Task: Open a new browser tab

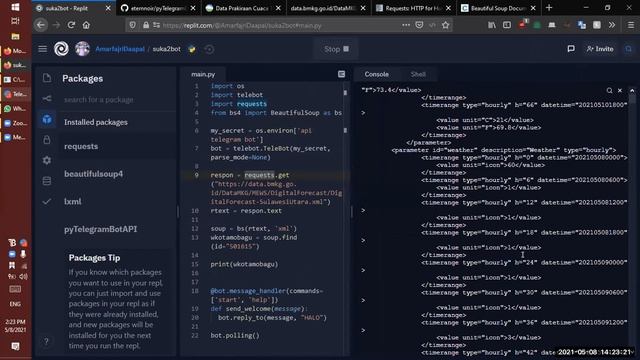Action: [x=549, y=8]
